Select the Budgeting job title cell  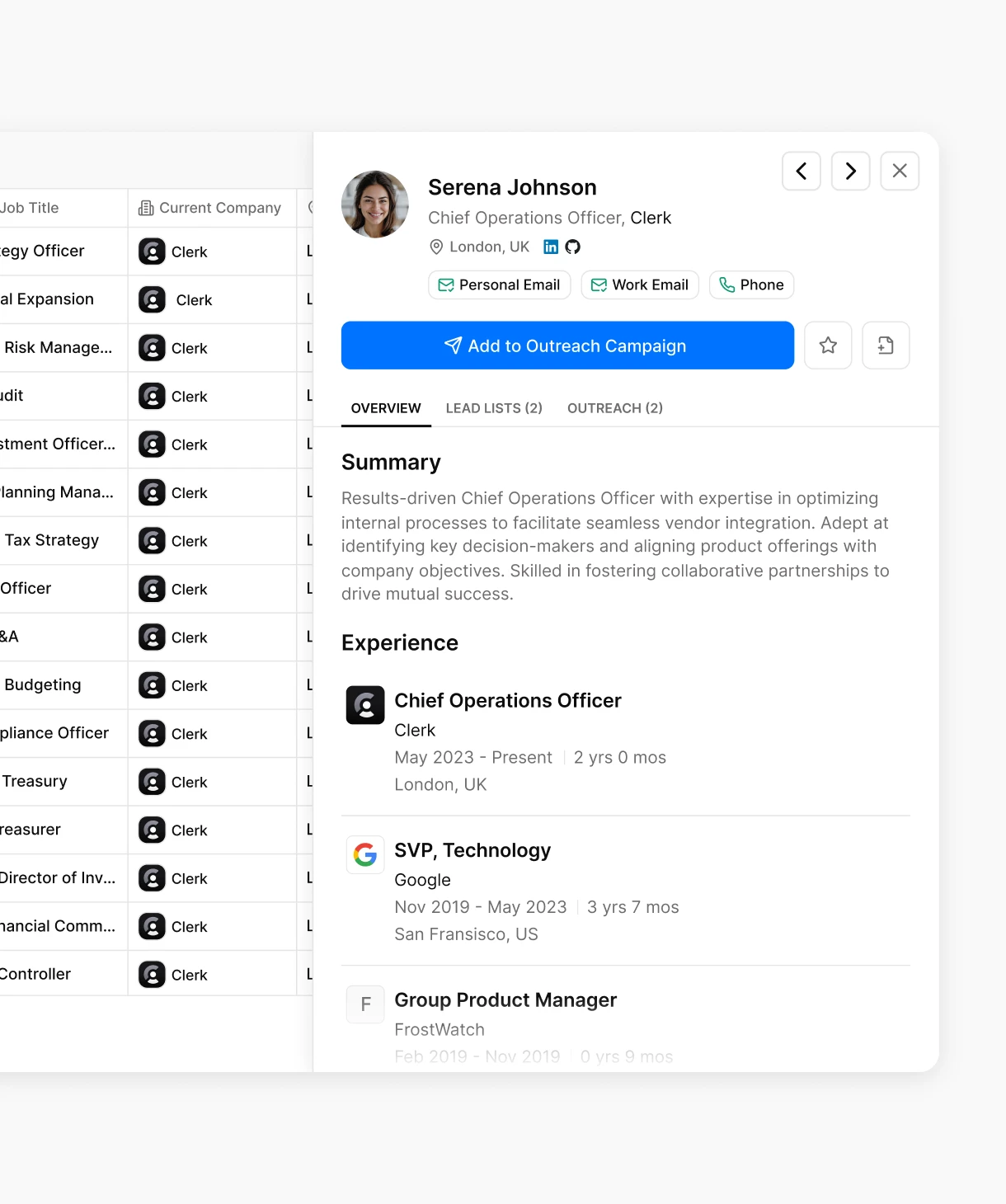point(63,684)
